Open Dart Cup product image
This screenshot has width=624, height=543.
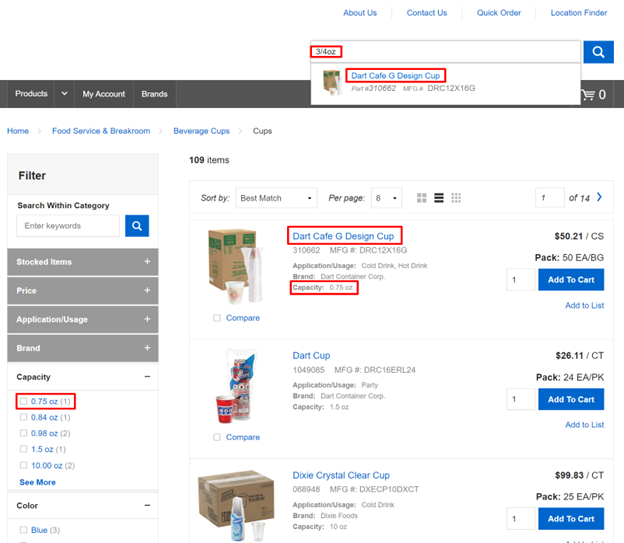click(x=238, y=385)
